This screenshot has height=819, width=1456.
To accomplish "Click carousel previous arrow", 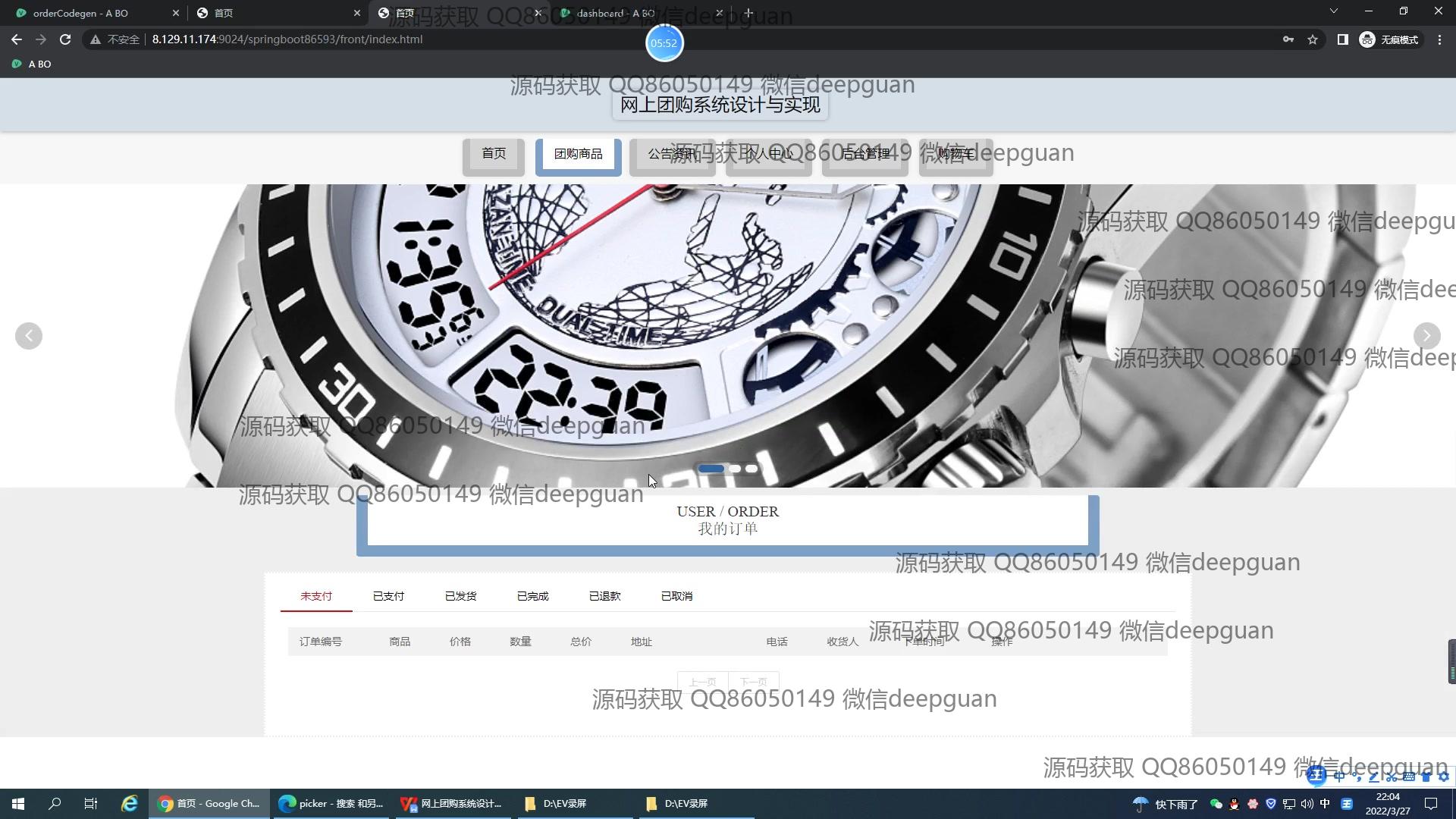I will click(29, 336).
